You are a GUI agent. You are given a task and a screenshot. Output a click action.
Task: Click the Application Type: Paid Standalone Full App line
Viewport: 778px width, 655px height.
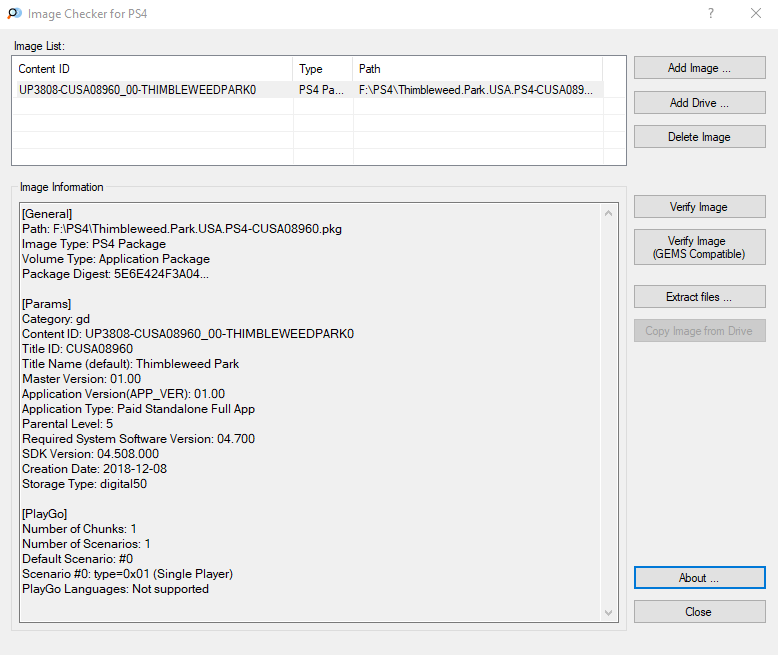pos(138,408)
